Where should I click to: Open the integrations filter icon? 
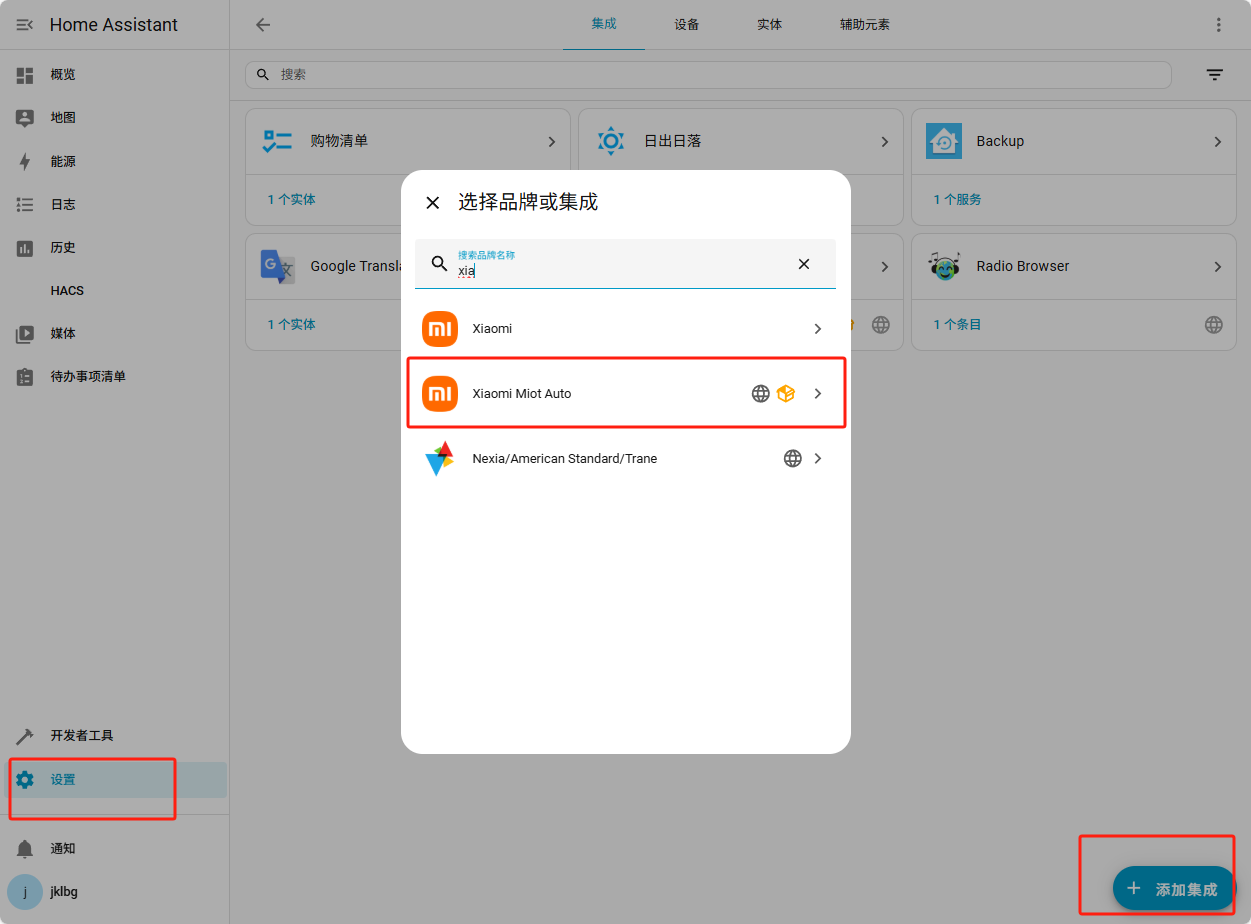(1215, 75)
